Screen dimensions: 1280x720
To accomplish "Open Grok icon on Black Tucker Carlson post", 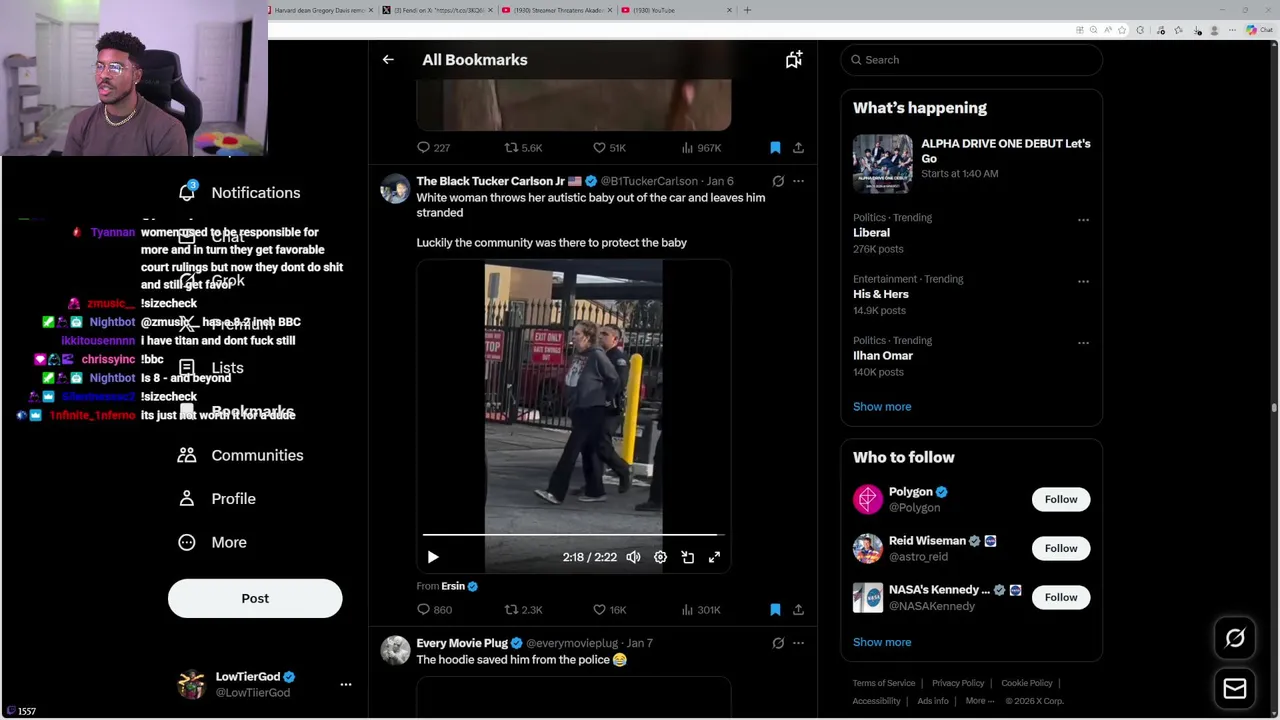I will pos(778,181).
